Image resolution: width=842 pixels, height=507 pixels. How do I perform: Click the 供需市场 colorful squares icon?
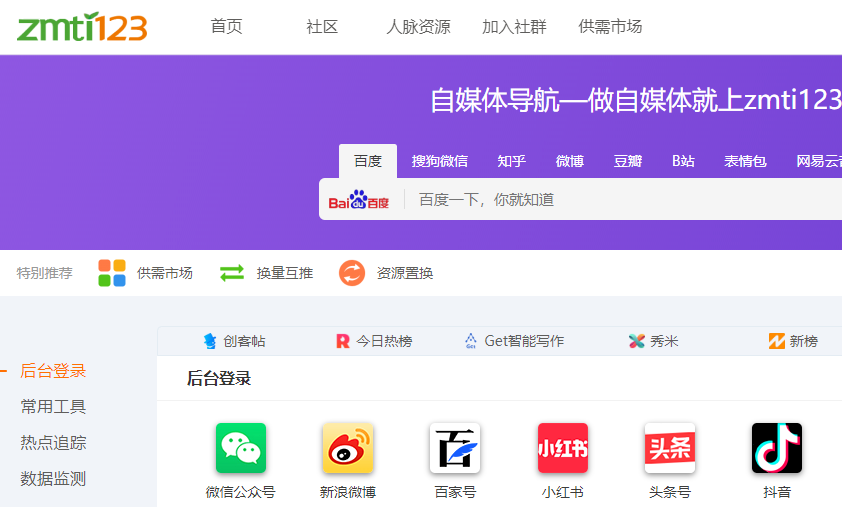(112, 273)
